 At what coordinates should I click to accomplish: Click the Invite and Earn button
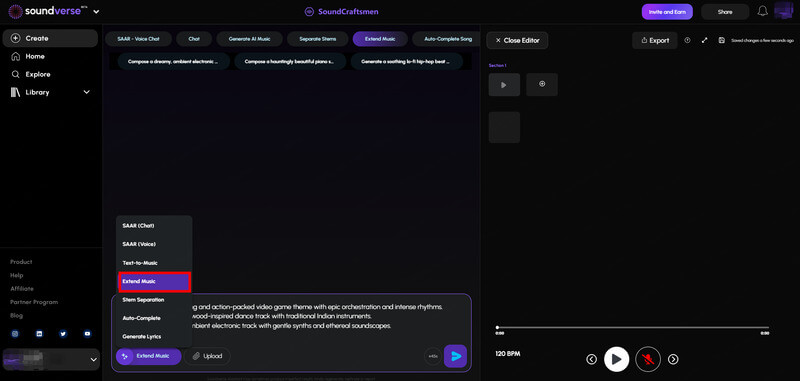click(667, 12)
